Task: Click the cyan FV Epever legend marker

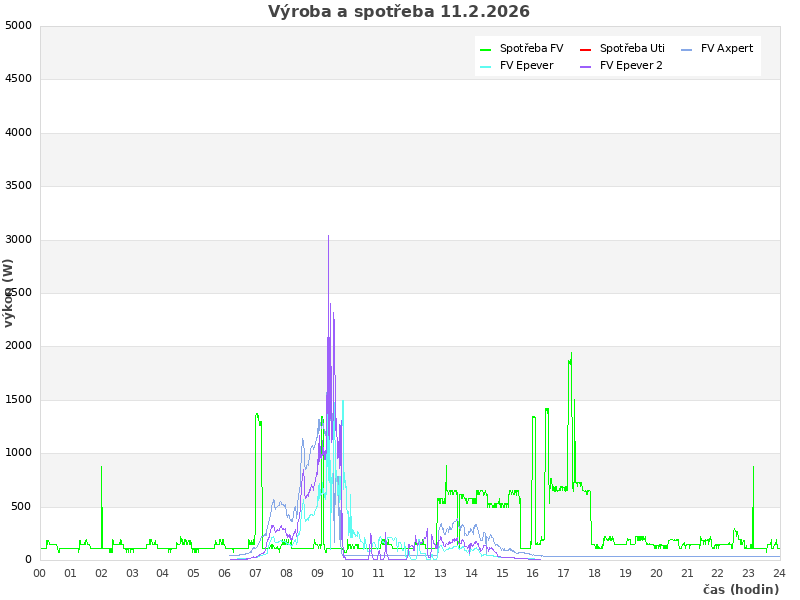Action: pyautogui.click(x=485, y=66)
